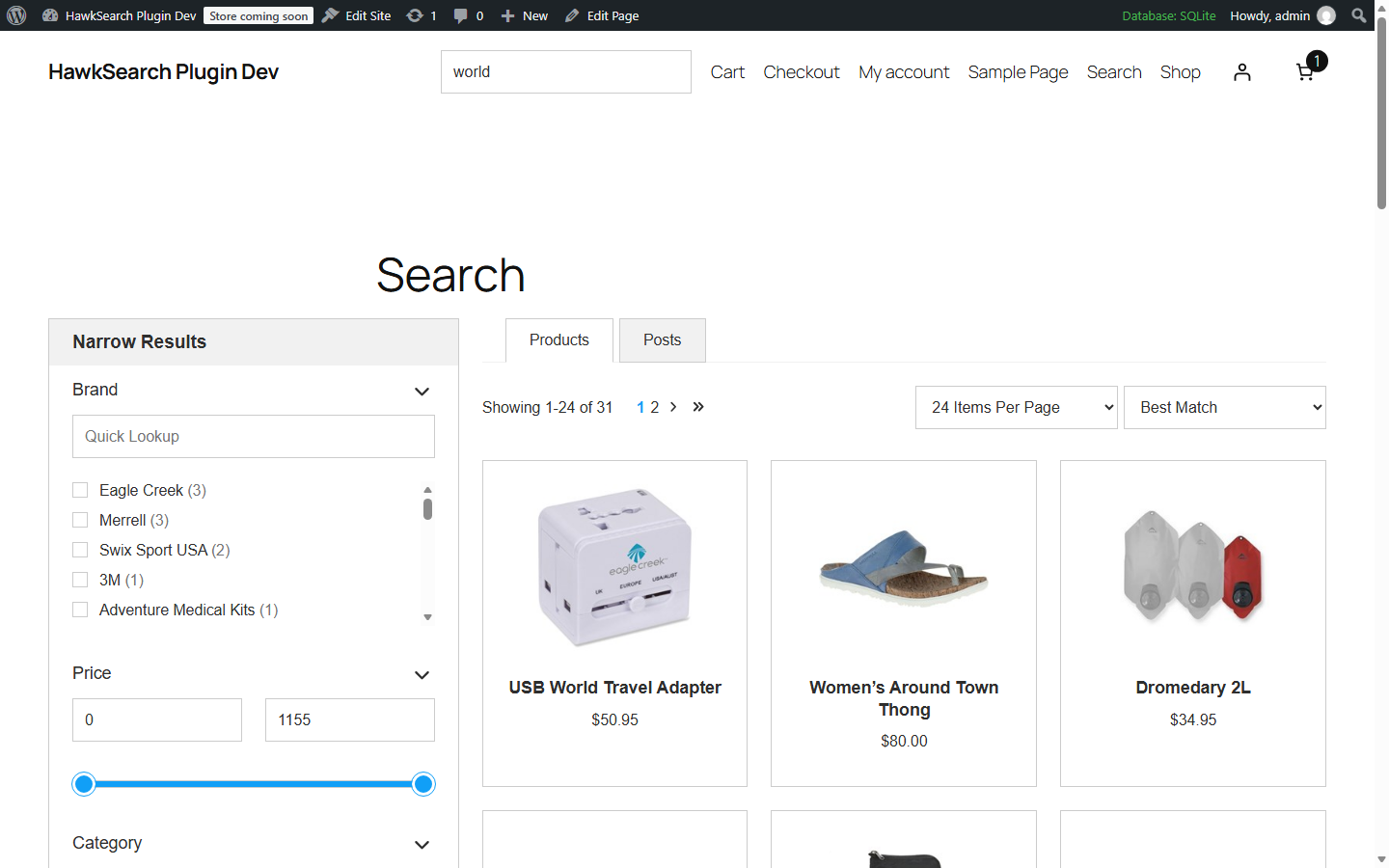Click the Edit Page pencil icon
This screenshot has height=868, width=1389.
tap(572, 15)
